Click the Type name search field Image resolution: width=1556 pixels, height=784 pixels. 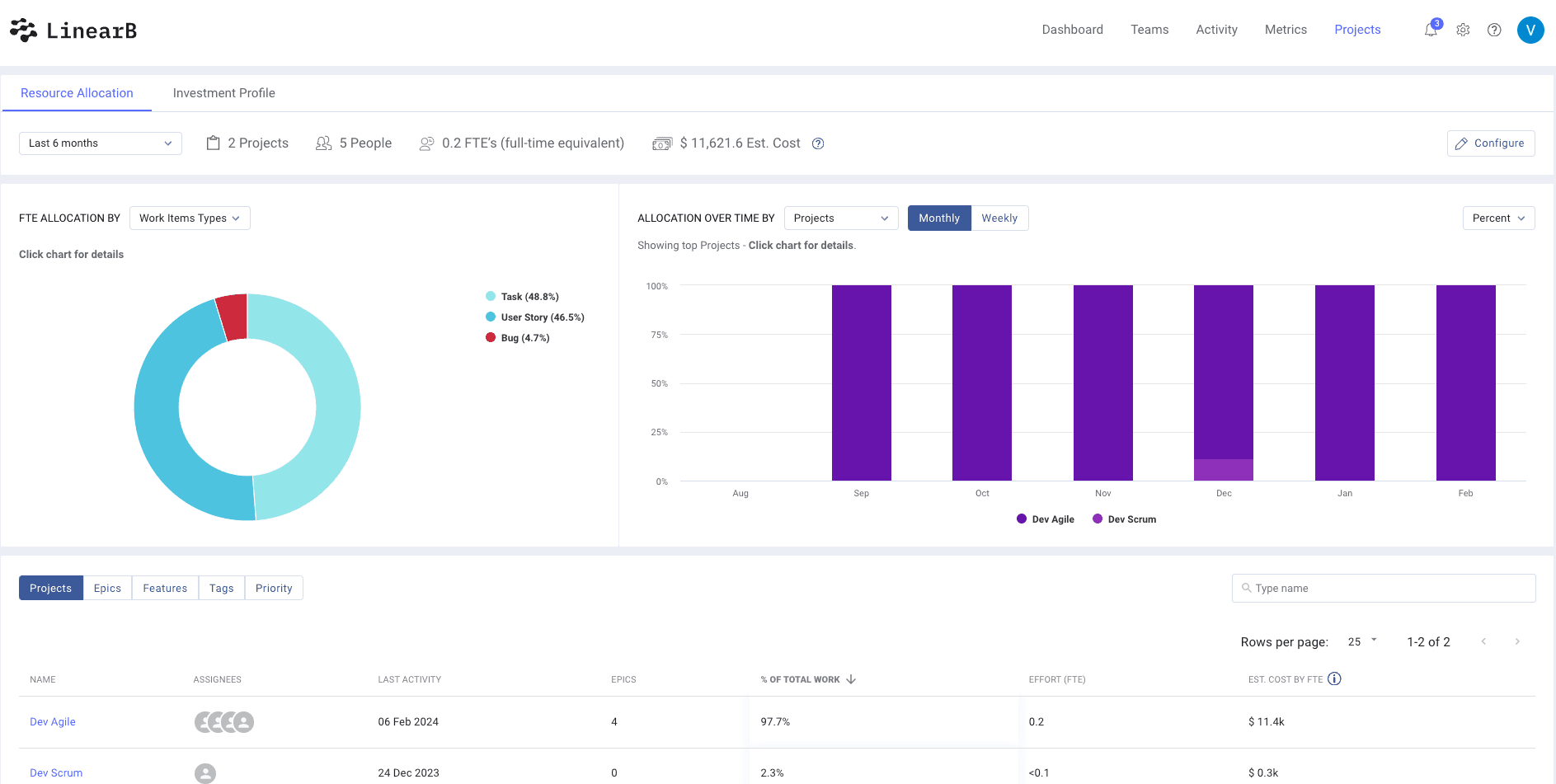click(1384, 588)
